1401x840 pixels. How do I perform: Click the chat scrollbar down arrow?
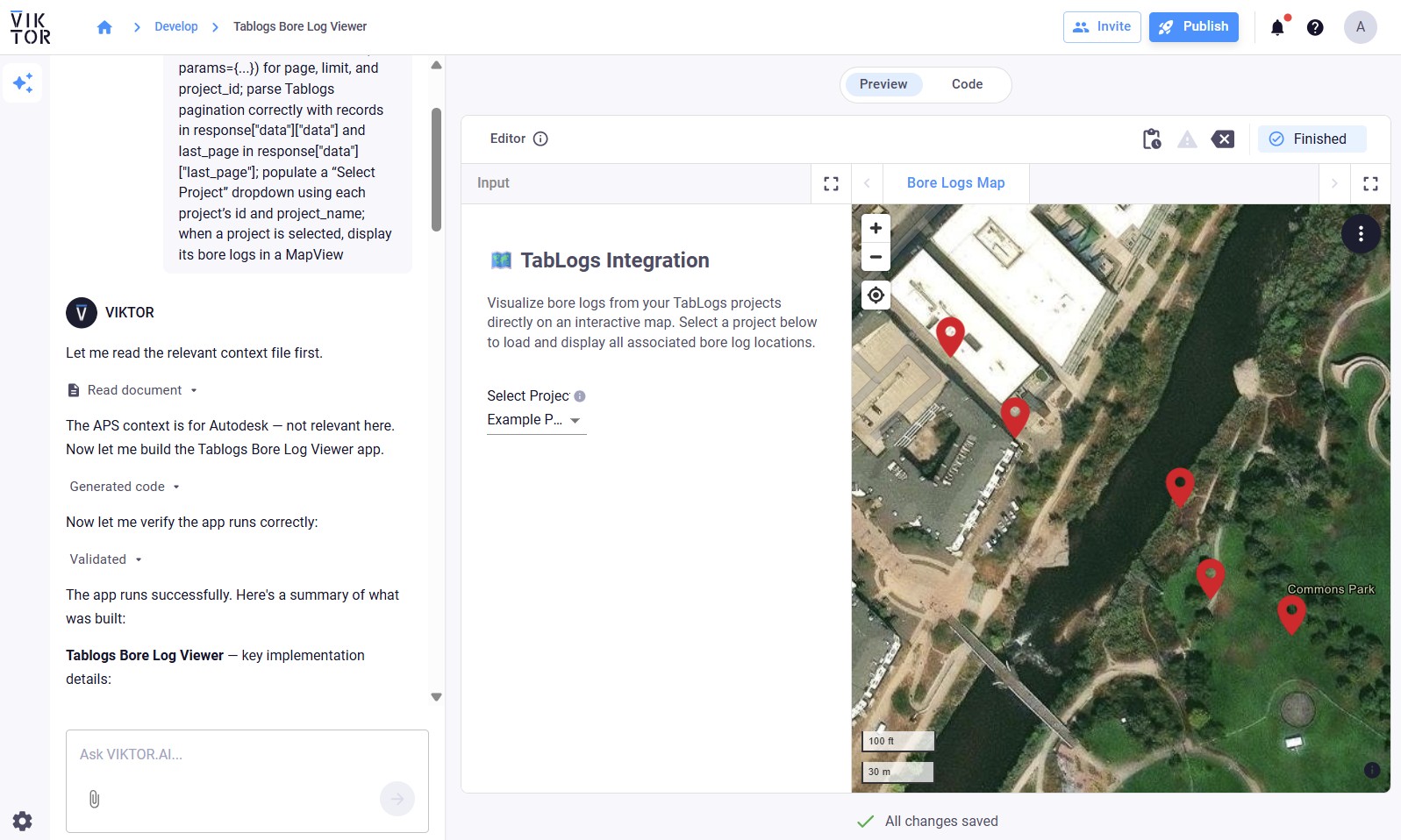pyautogui.click(x=436, y=697)
